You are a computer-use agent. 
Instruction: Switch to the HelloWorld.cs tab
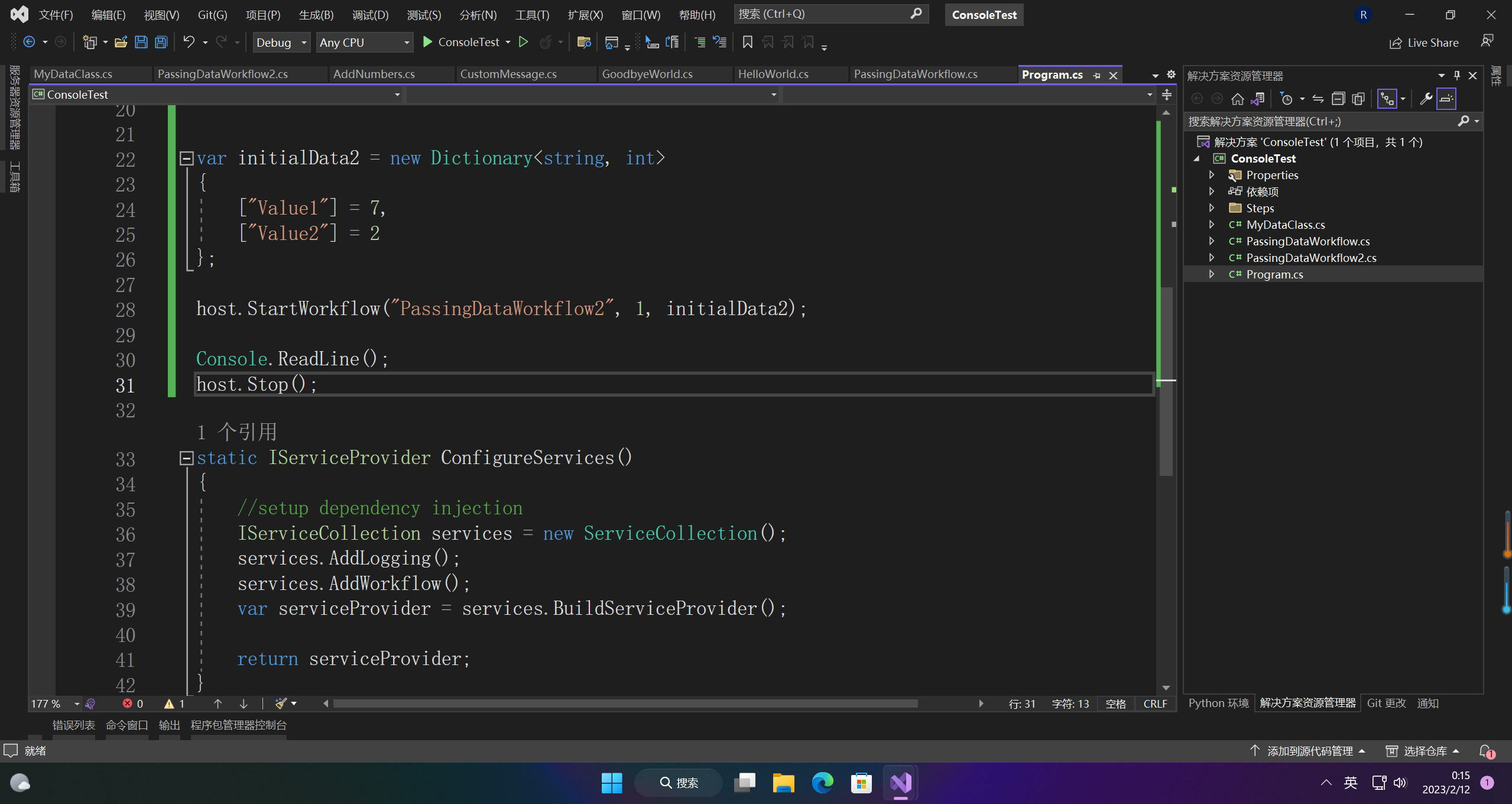coord(773,74)
